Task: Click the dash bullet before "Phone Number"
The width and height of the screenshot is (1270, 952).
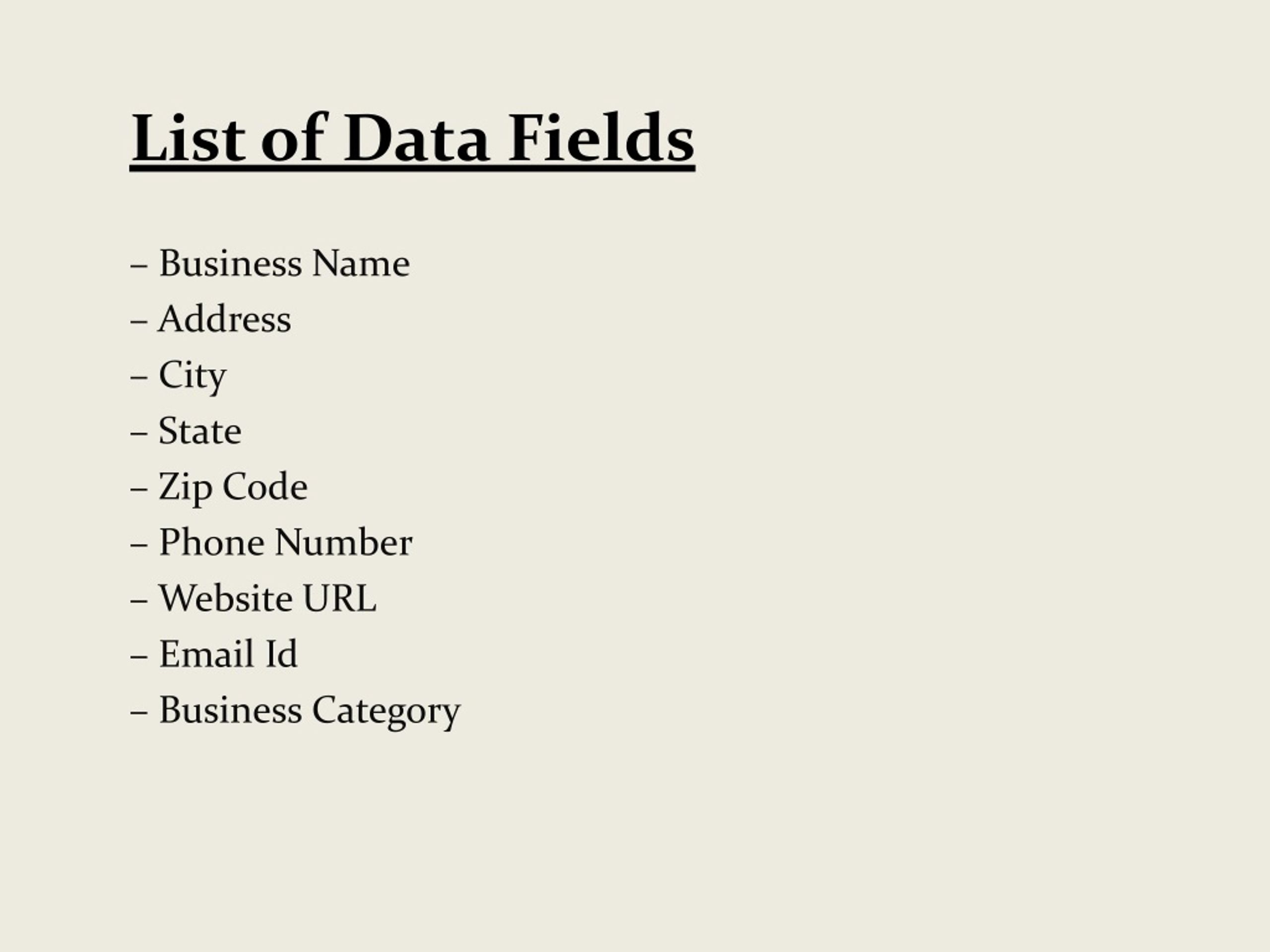Action: coord(139,544)
